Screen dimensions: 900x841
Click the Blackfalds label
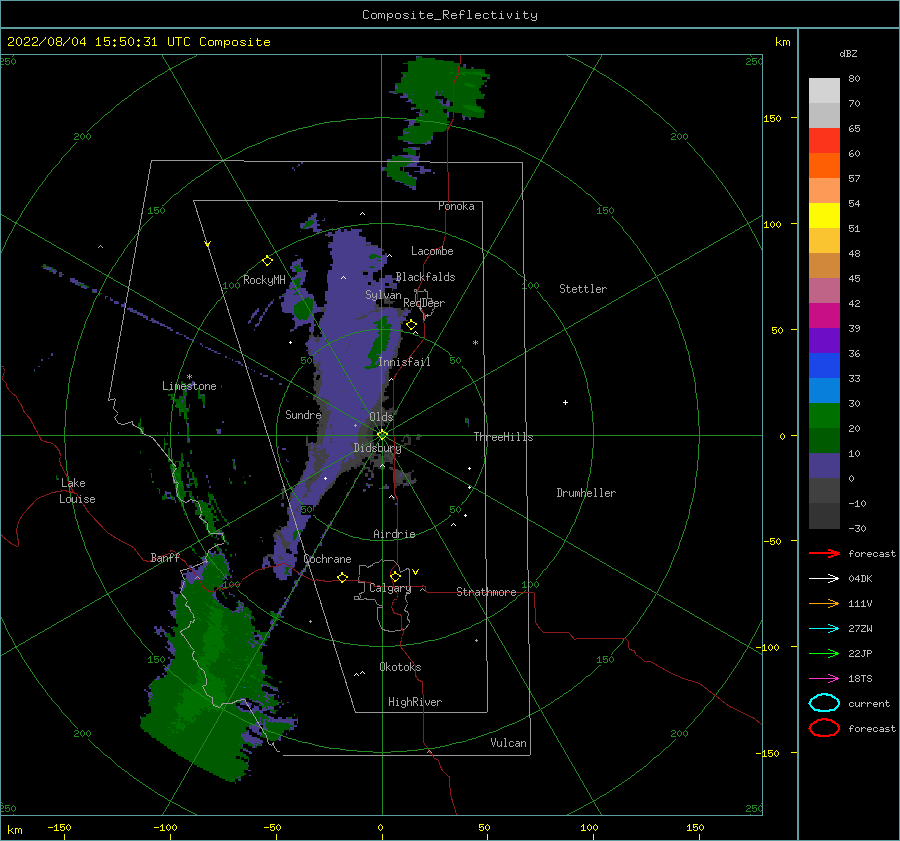425,277
